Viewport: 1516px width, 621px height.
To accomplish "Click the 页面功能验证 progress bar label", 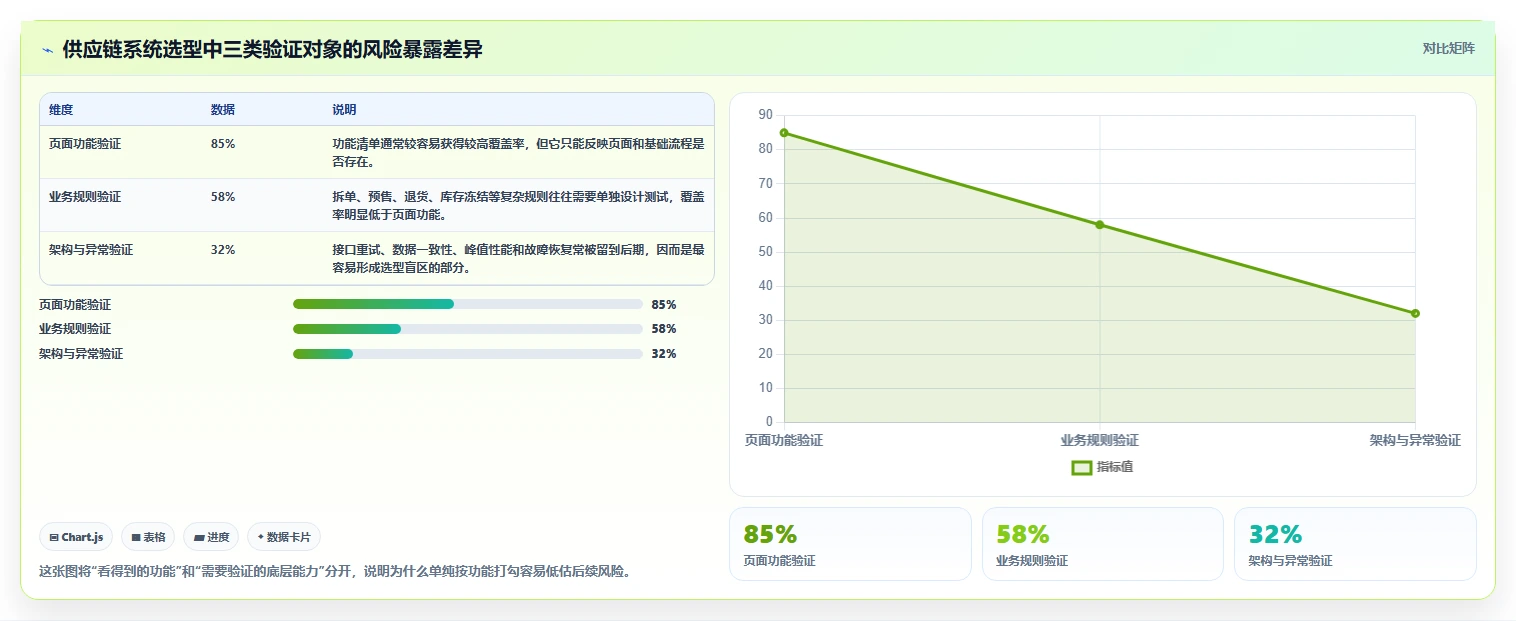I will tap(75, 304).
